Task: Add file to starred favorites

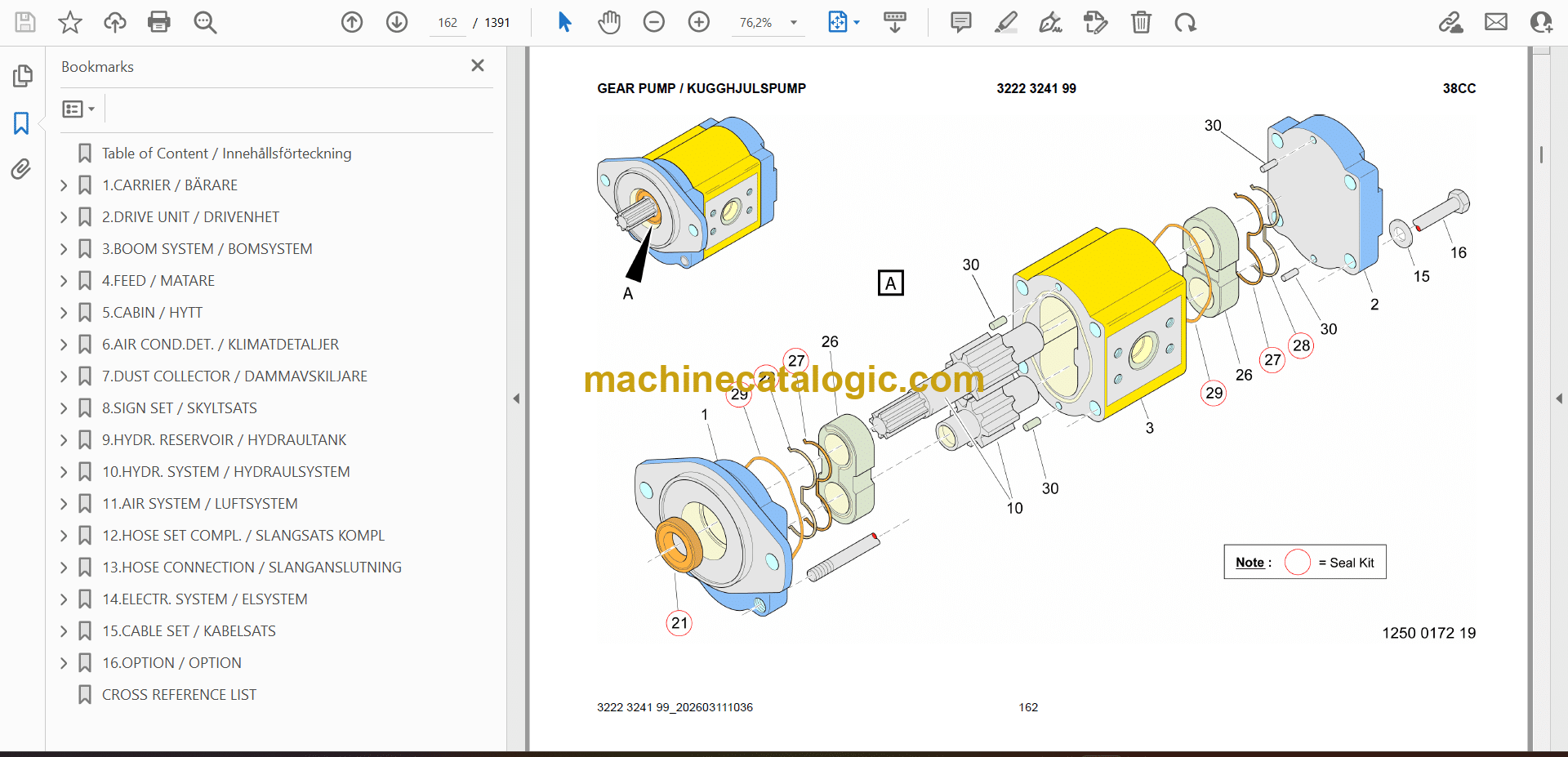Action: (x=70, y=22)
